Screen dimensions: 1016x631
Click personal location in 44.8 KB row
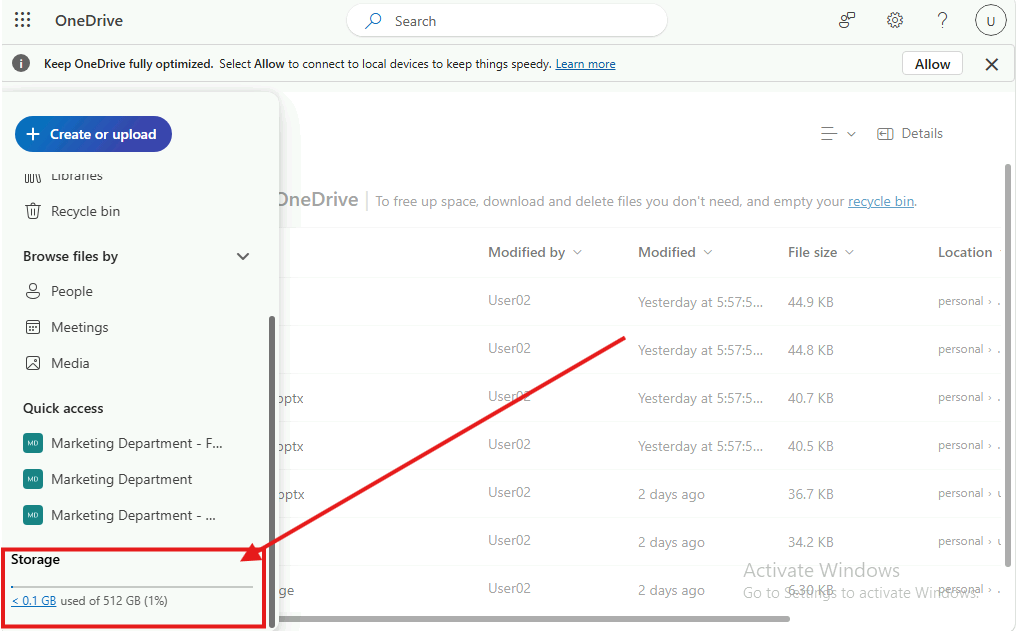960,349
